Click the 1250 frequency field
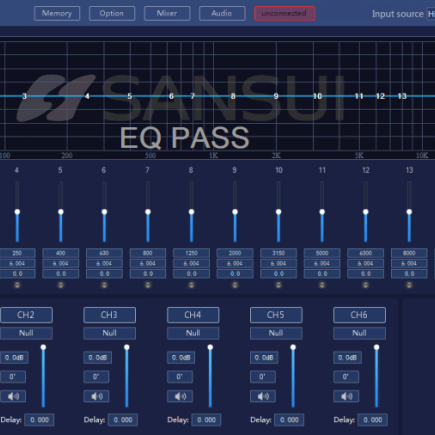This screenshot has width=435, height=435. point(191,253)
